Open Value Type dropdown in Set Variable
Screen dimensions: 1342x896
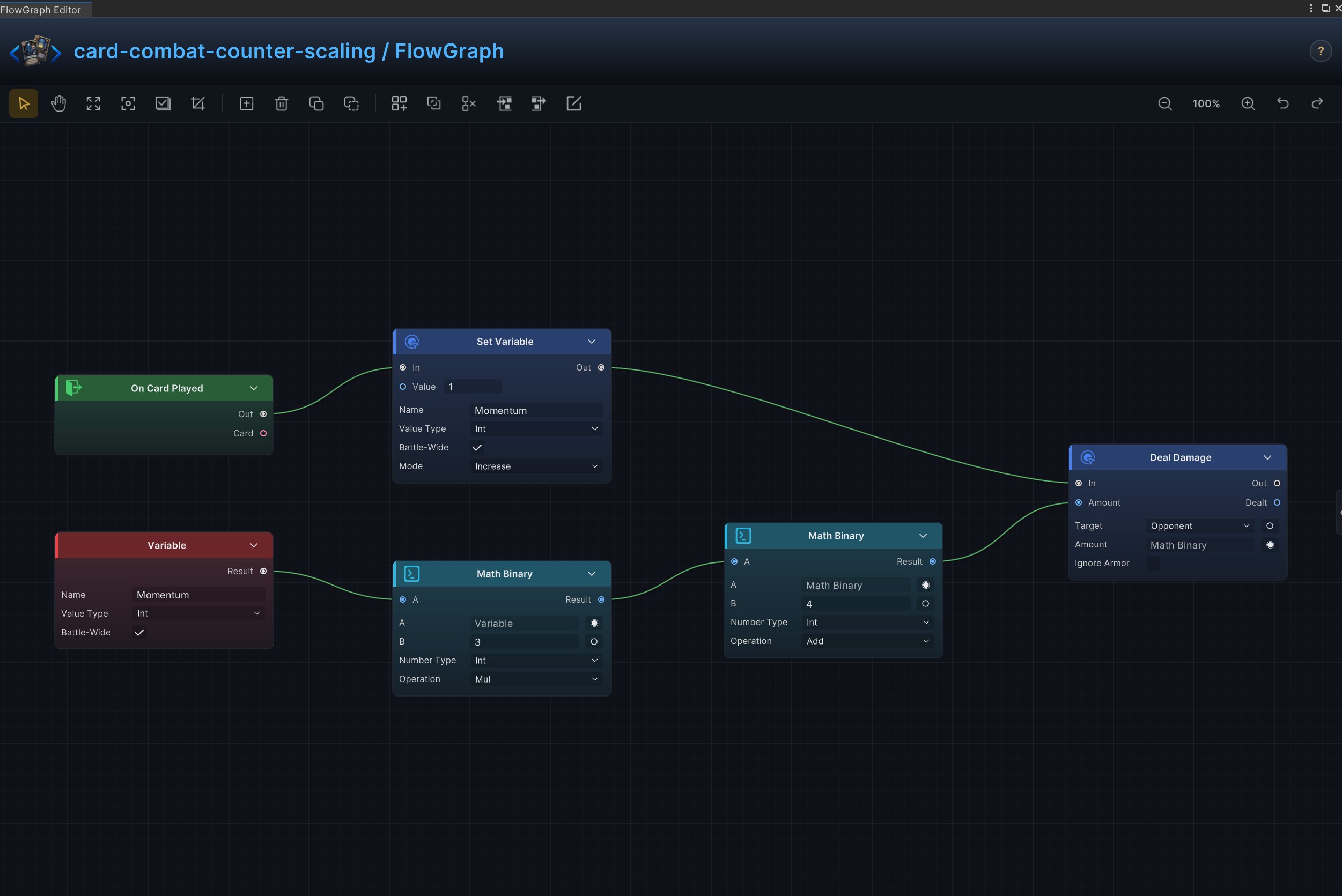click(x=537, y=428)
